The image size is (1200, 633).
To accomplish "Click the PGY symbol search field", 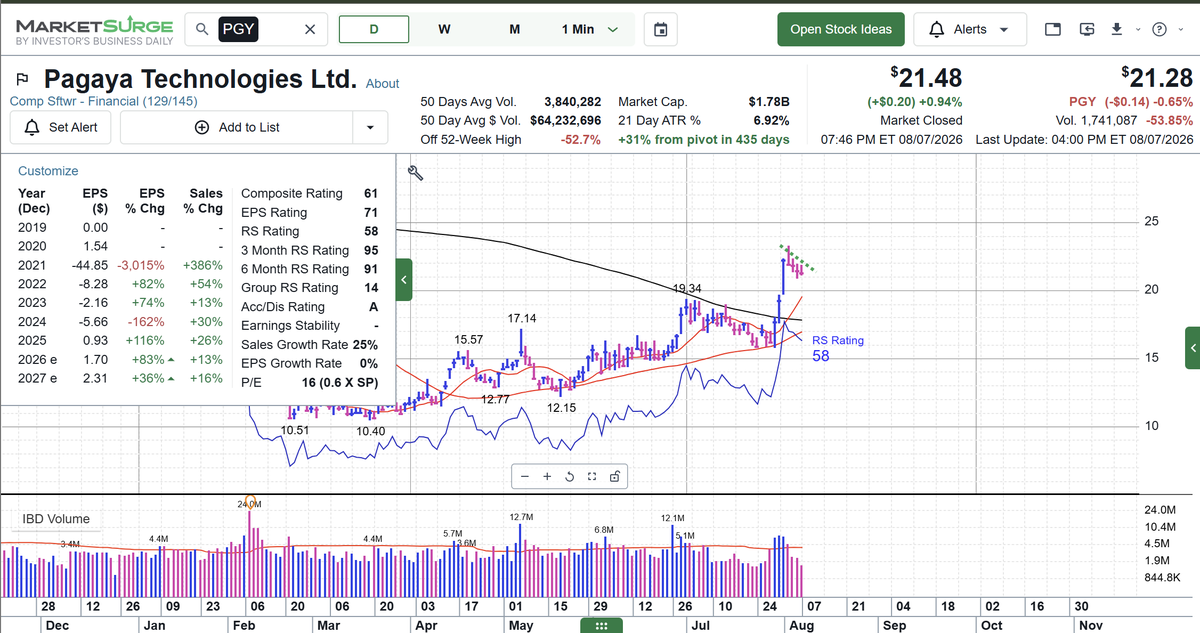I will (x=256, y=29).
